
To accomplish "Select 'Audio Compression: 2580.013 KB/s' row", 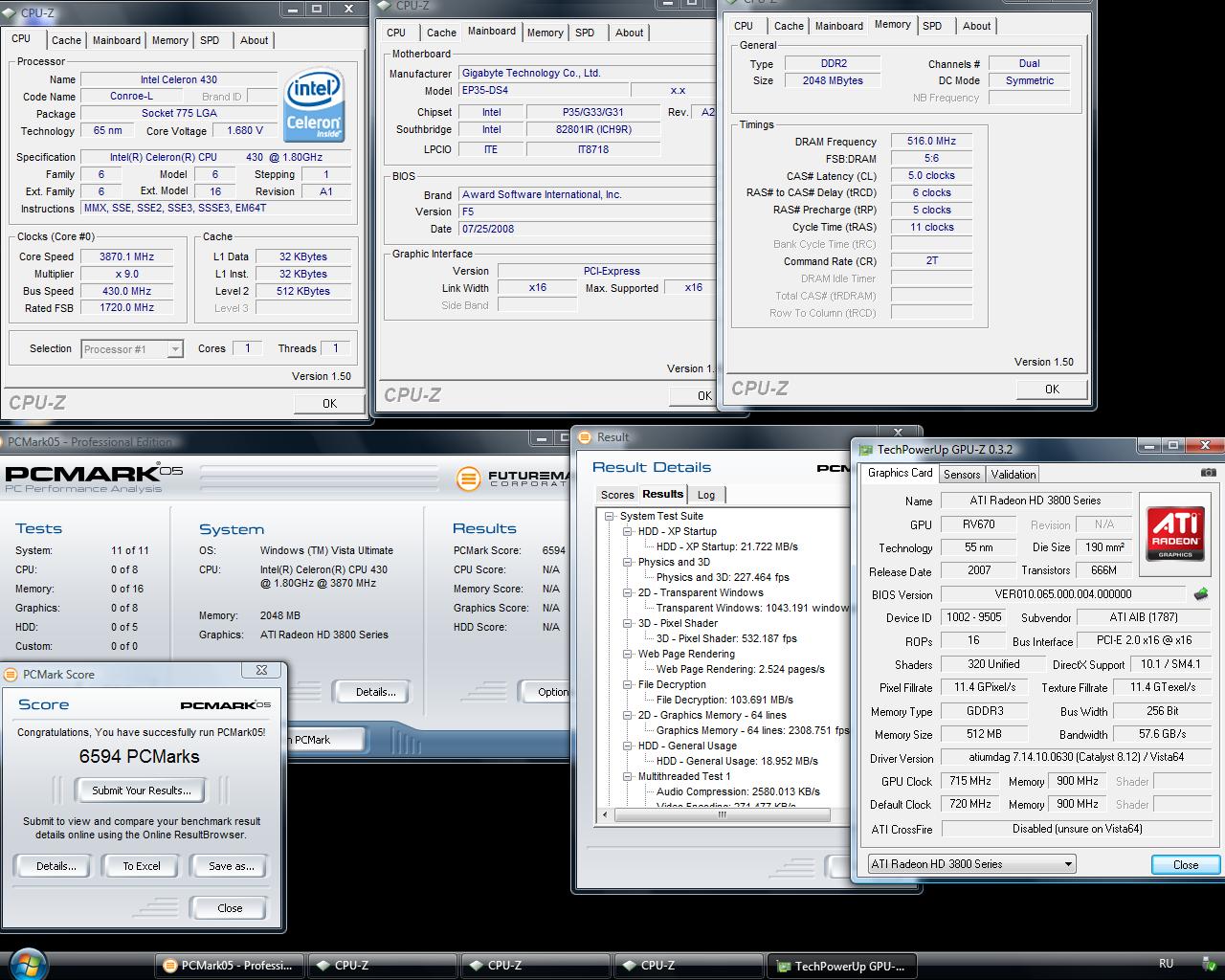I will (738, 791).
